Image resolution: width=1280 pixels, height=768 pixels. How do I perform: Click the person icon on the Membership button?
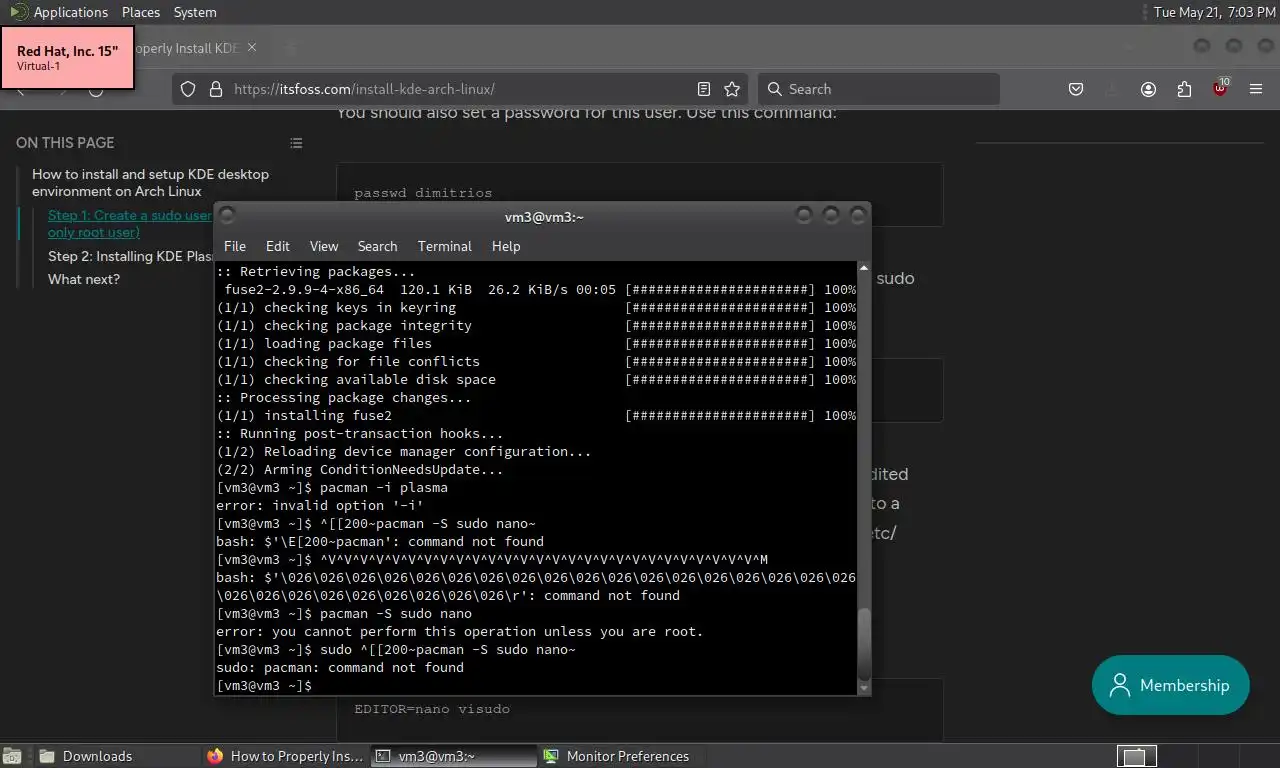pos(1120,685)
